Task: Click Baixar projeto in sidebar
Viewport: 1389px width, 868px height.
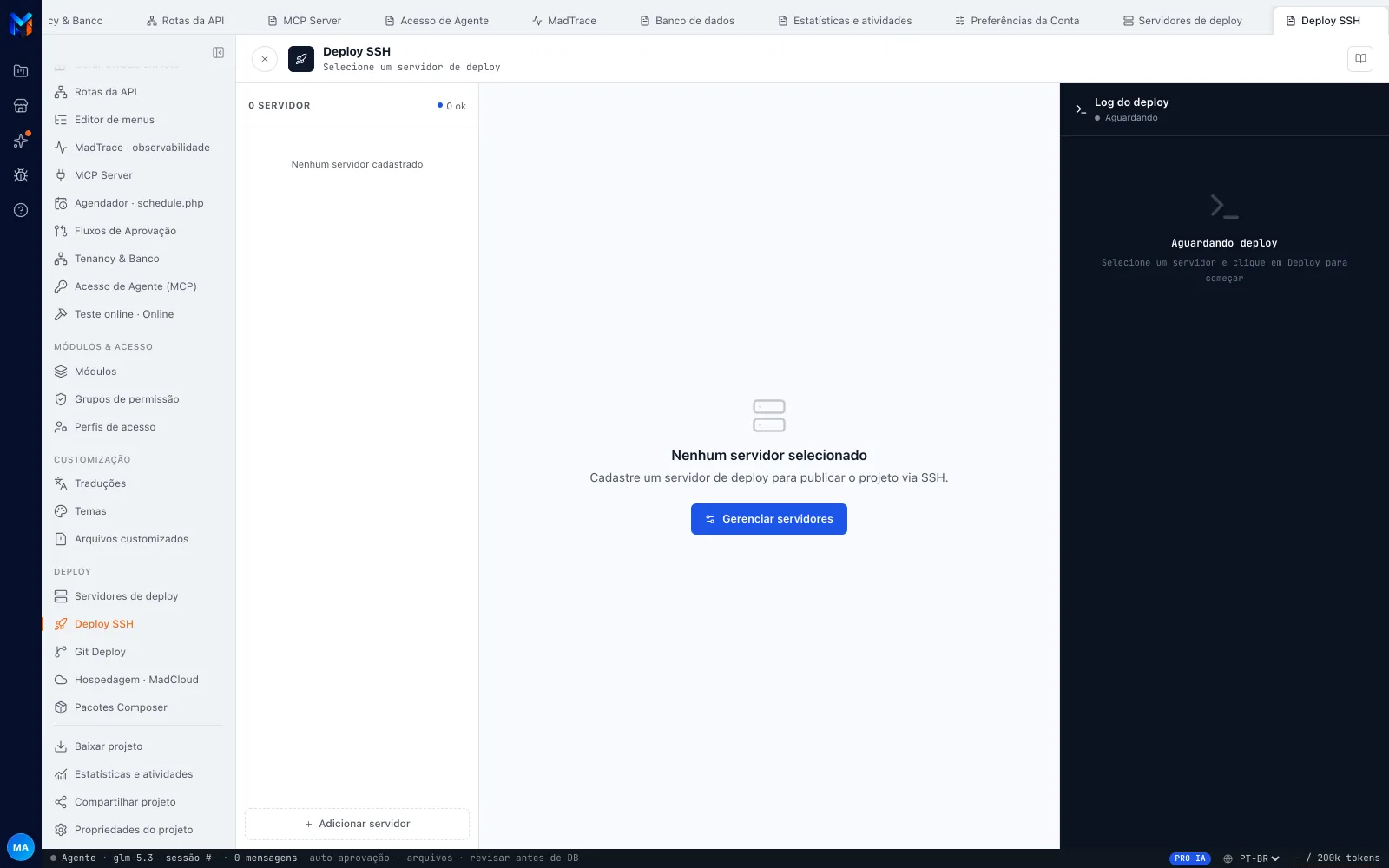Action: [138, 746]
